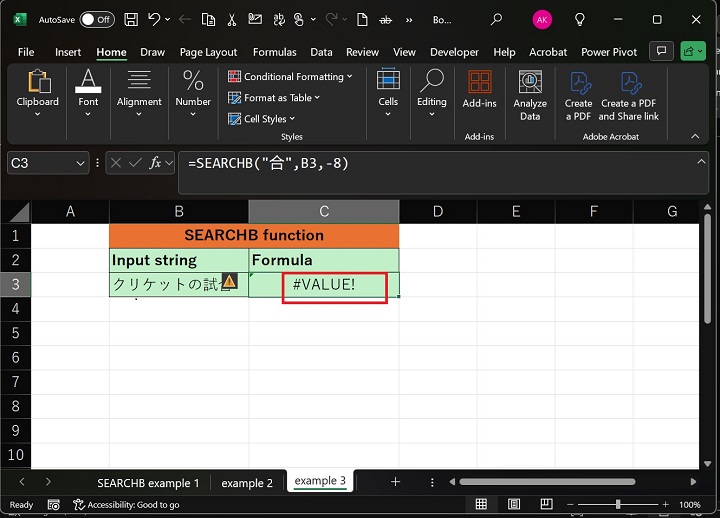
Task: Click the Save icon in title bar
Action: [129, 19]
